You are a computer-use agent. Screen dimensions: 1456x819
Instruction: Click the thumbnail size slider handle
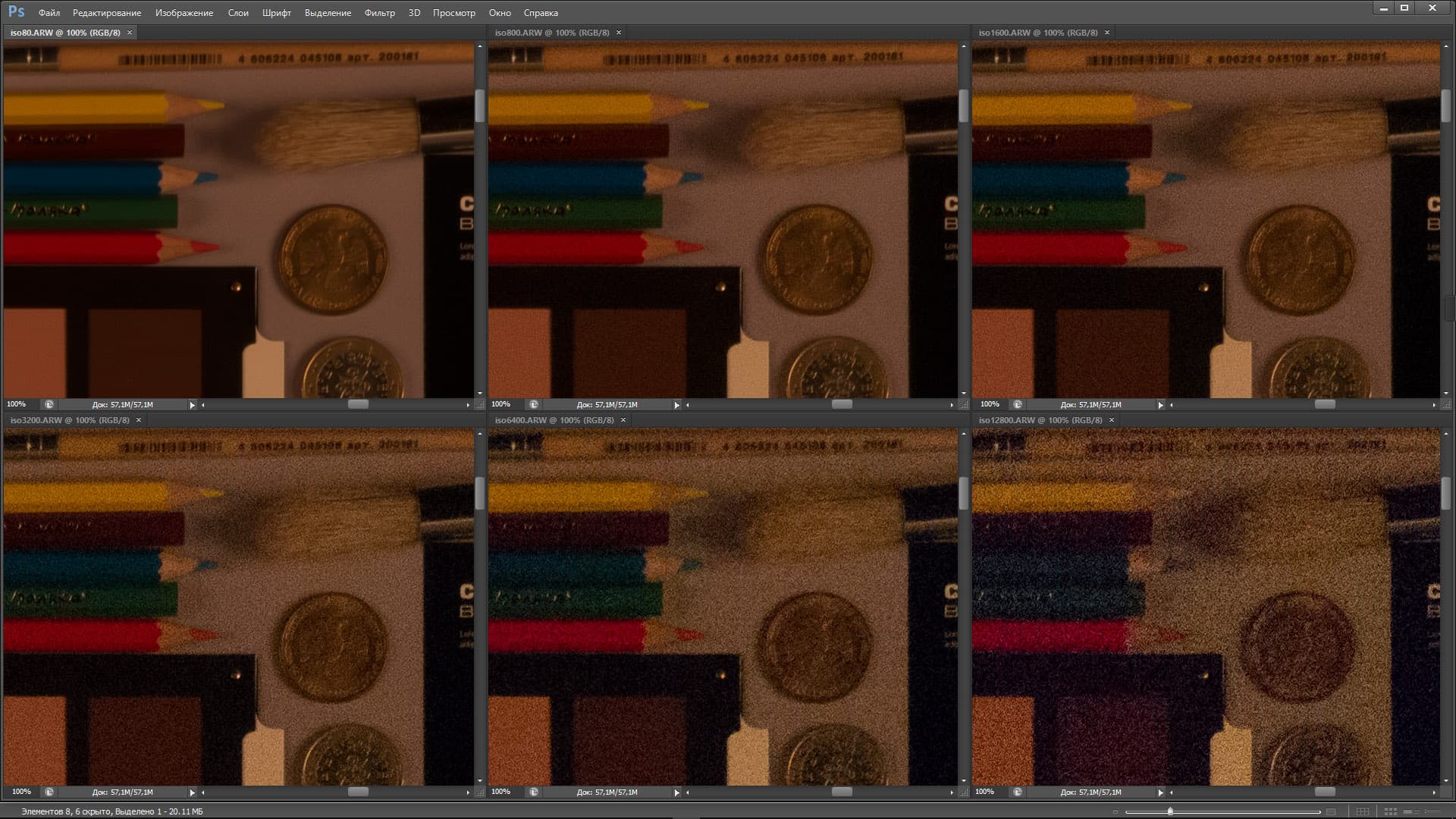(1170, 811)
